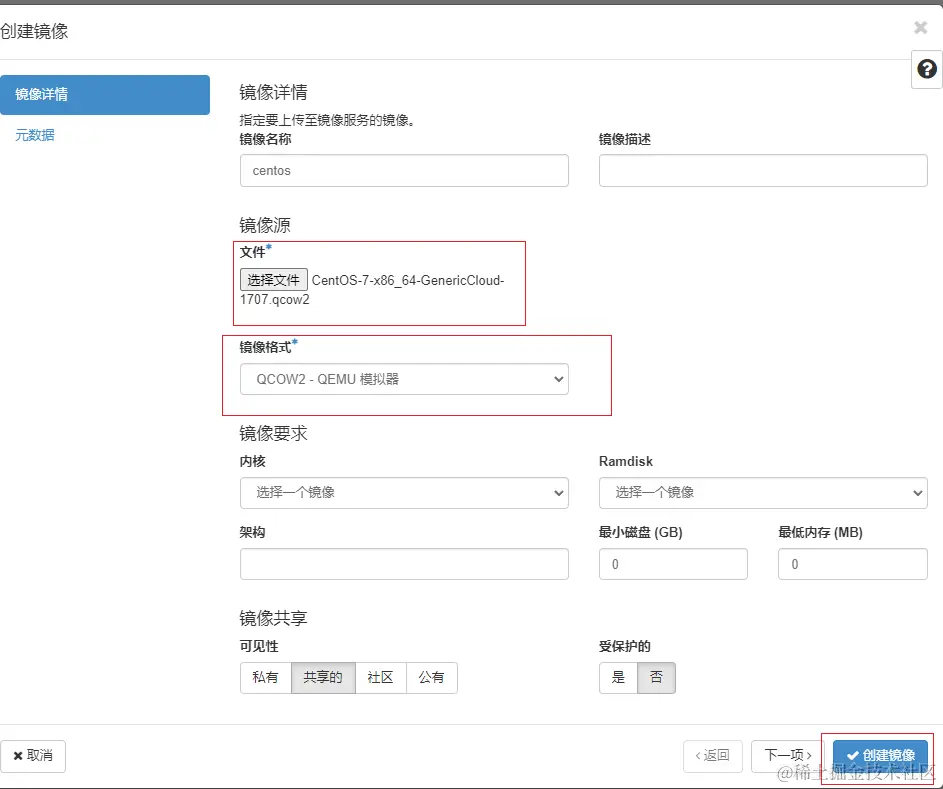This screenshot has width=943, height=789.
Task: Focus the 镜像描述 input field
Action: point(763,171)
